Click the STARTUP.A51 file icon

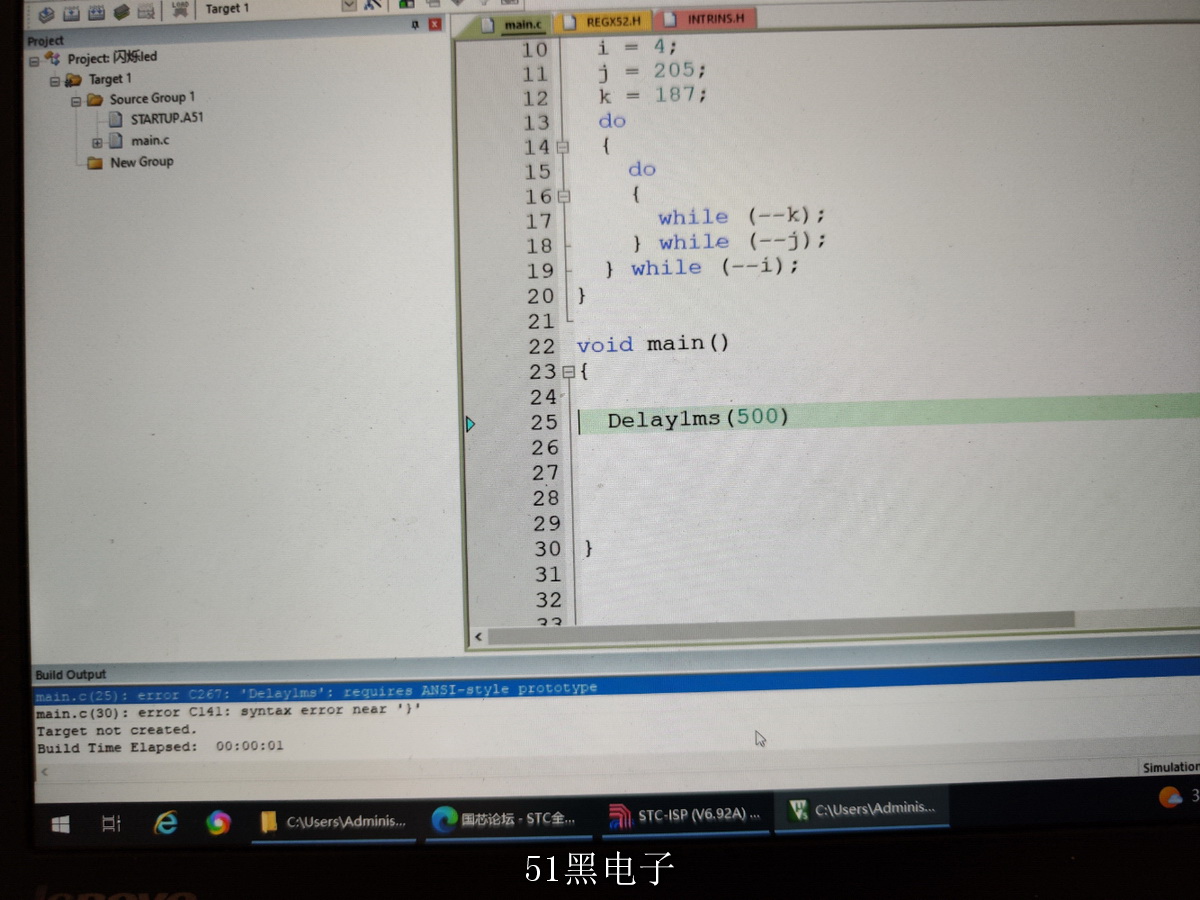pyautogui.click(x=115, y=120)
